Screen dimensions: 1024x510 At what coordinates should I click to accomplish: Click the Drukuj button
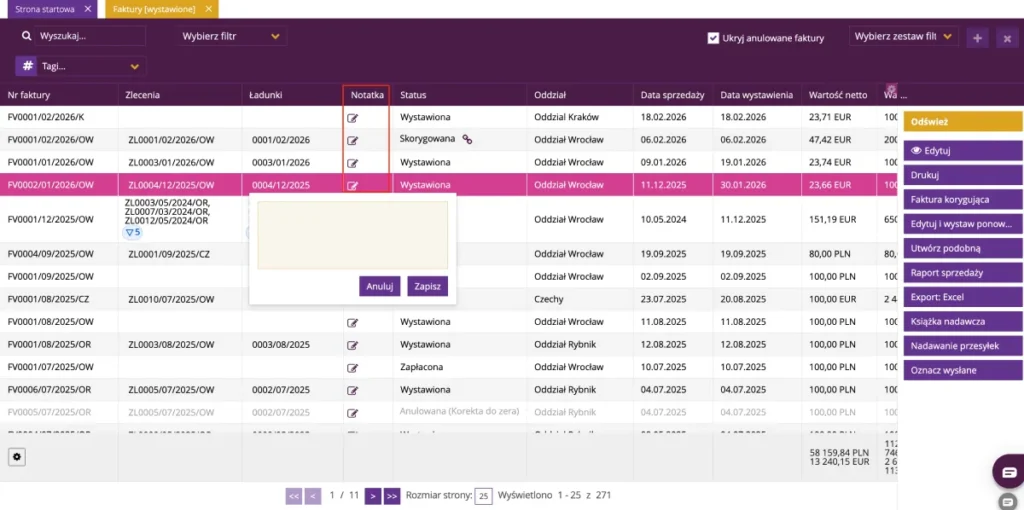[x=963, y=176]
